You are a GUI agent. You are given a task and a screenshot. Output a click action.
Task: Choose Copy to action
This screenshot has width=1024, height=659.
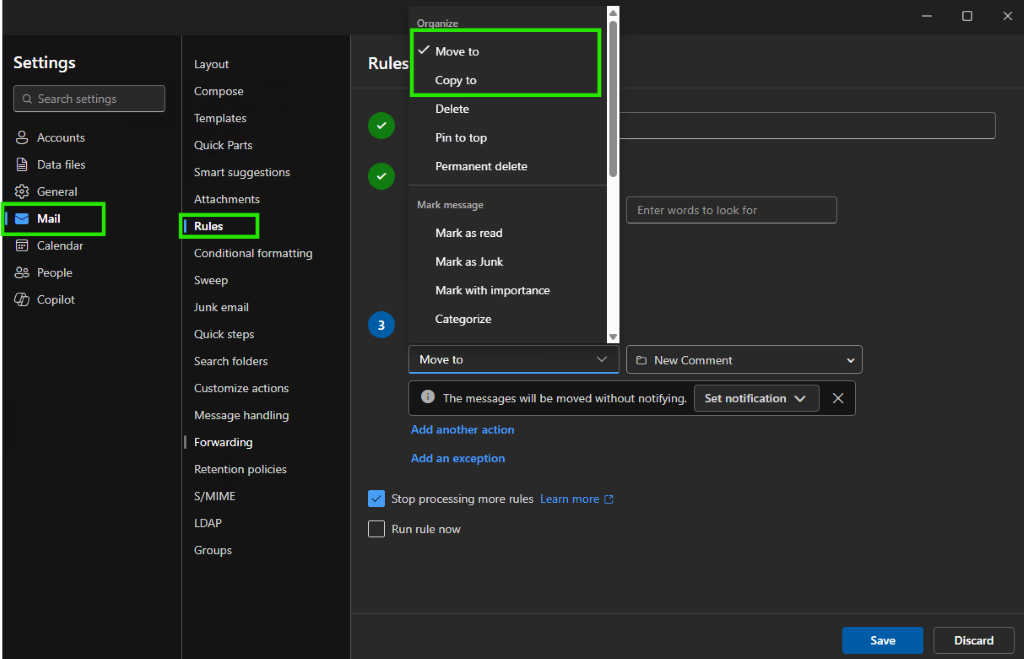pos(506,80)
